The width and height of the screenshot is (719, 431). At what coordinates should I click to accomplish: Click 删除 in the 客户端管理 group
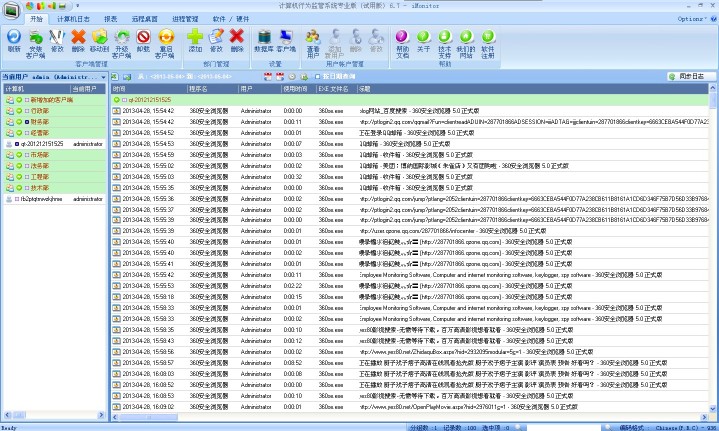(78, 41)
